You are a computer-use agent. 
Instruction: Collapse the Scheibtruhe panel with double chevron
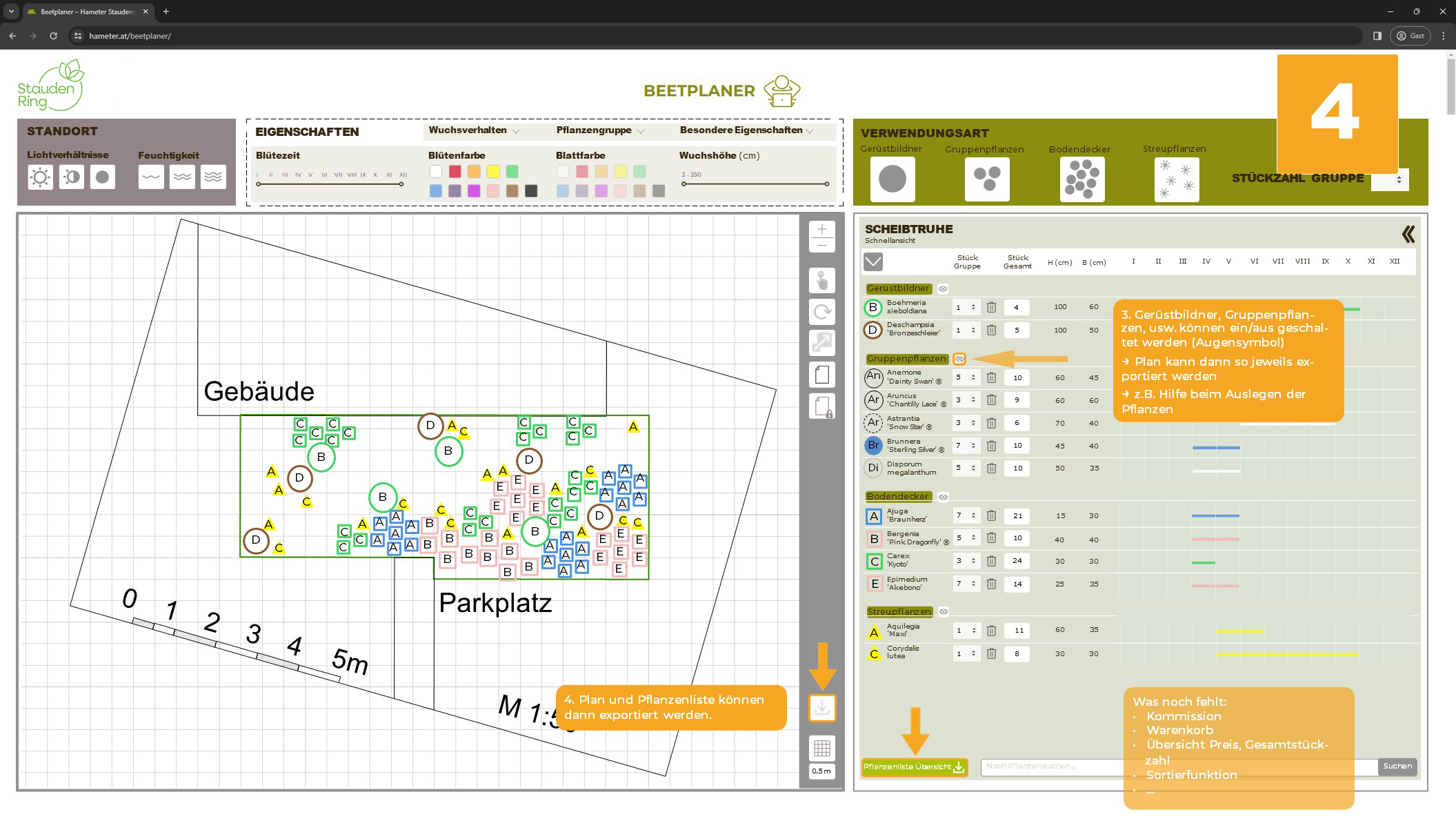click(1408, 235)
